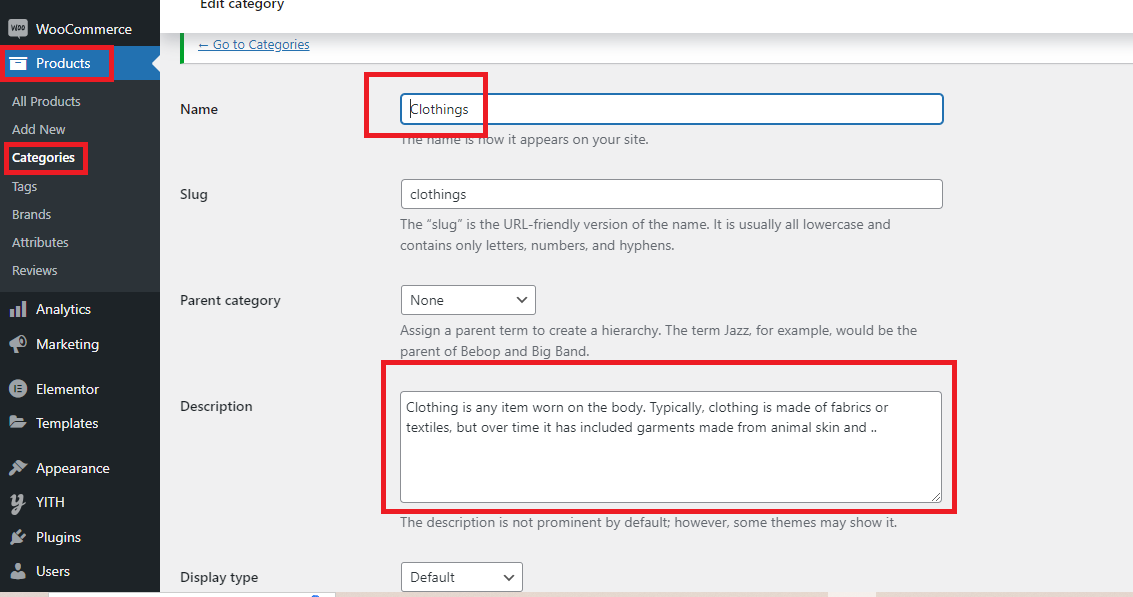Click the Appearance paintbrush icon
Screen dimensions: 1133x597
18,468
